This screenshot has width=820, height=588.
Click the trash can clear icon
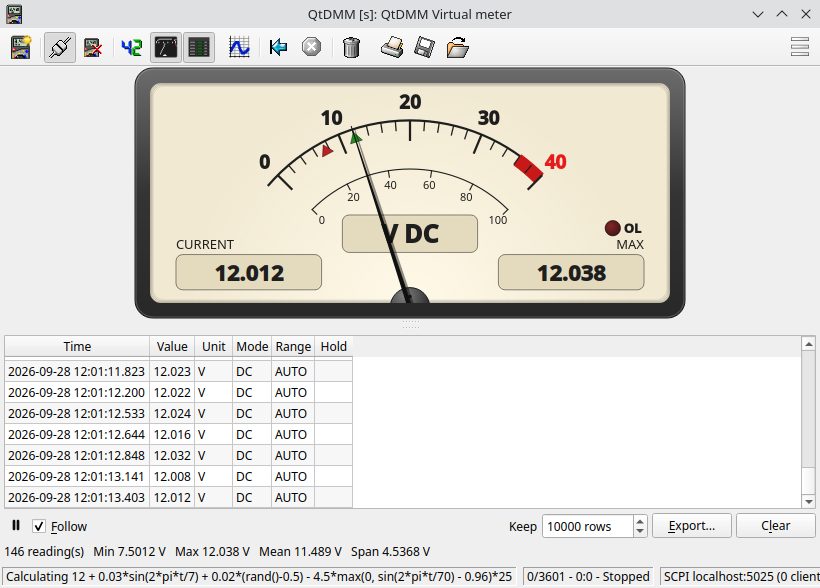click(351, 48)
